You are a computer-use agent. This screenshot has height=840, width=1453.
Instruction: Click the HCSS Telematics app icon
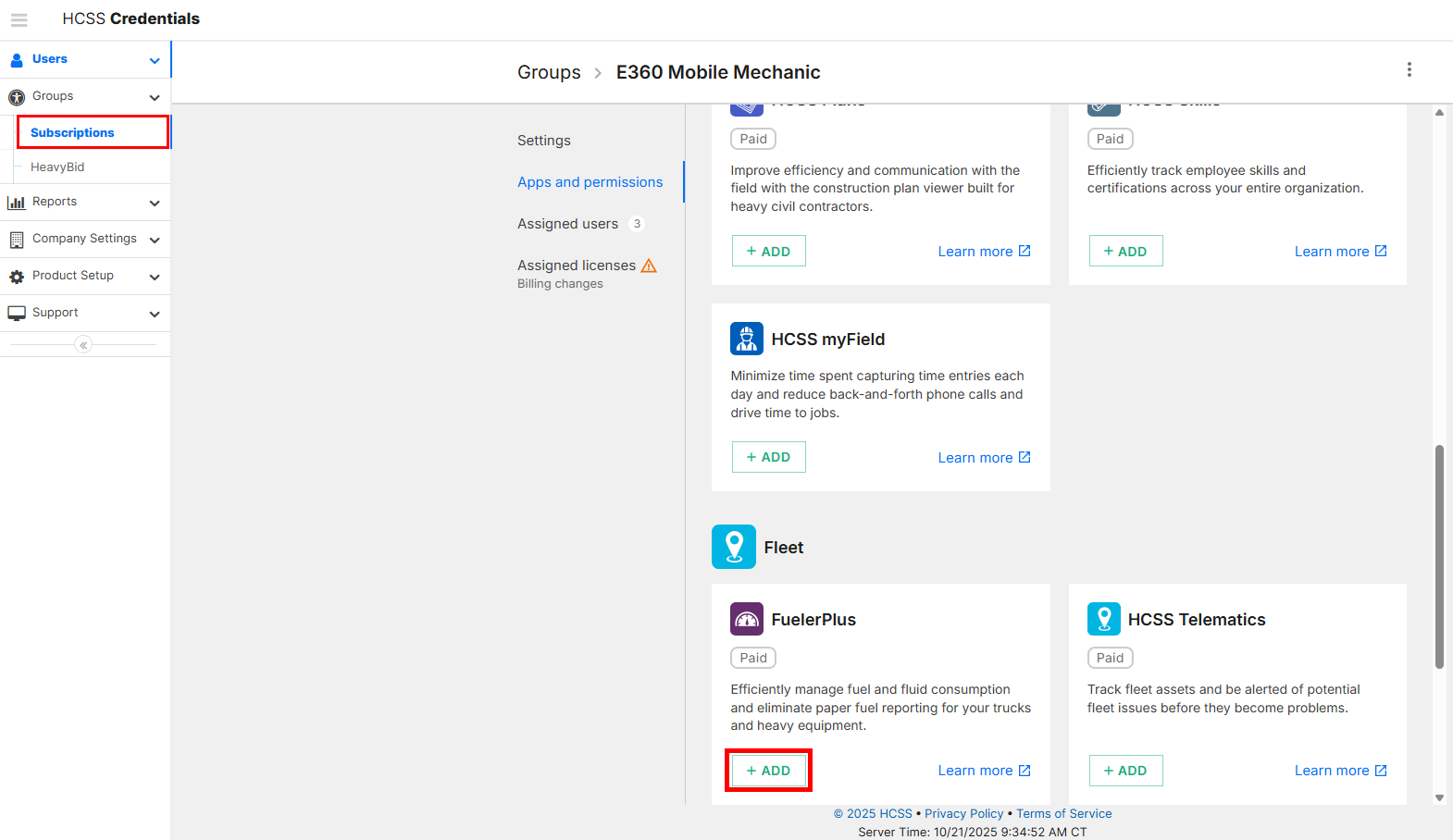click(1103, 619)
